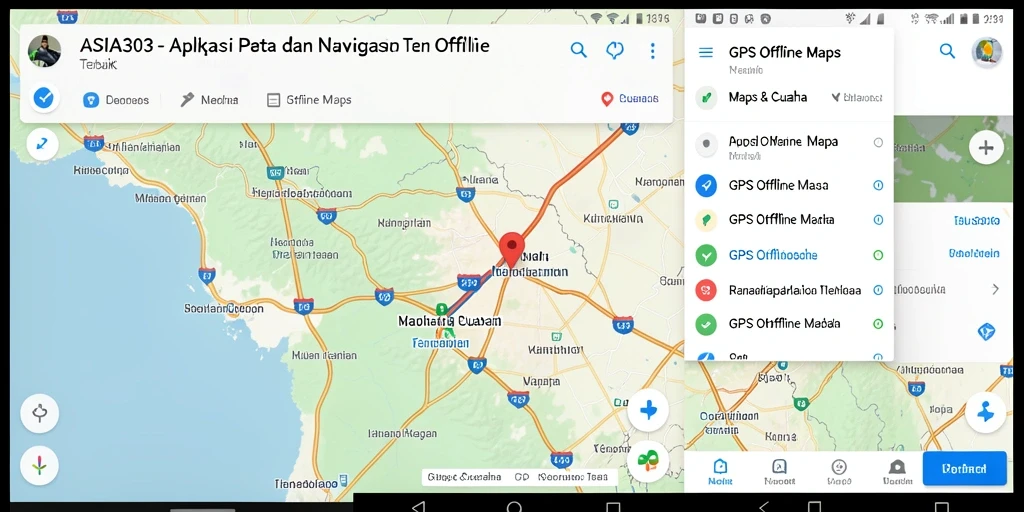Open the three-dot overflow menu
The height and width of the screenshot is (512, 1024).
point(652,51)
